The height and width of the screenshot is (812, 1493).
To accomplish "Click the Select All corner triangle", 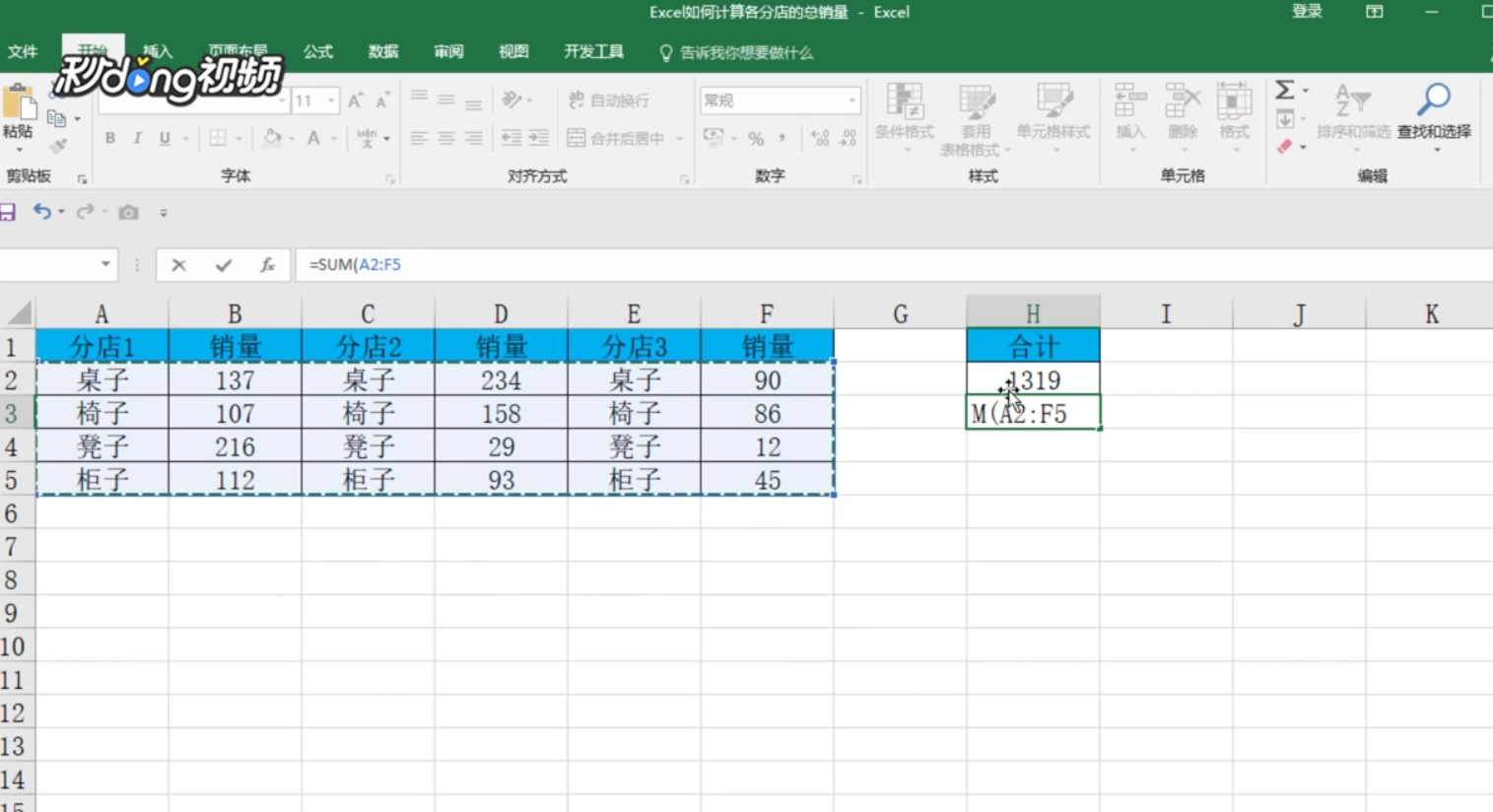I will tap(19, 313).
